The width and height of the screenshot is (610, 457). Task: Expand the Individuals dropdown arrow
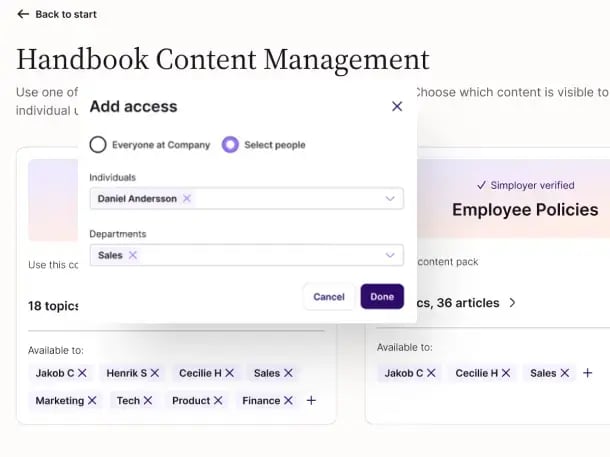pyautogui.click(x=389, y=198)
